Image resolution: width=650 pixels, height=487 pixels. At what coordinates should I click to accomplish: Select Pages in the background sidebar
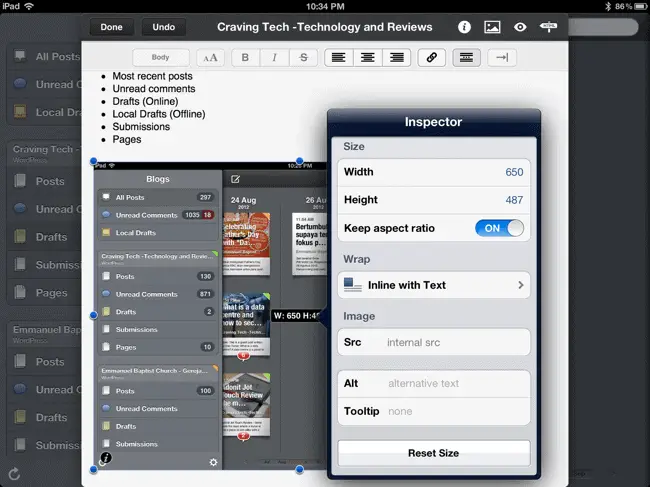(46, 293)
